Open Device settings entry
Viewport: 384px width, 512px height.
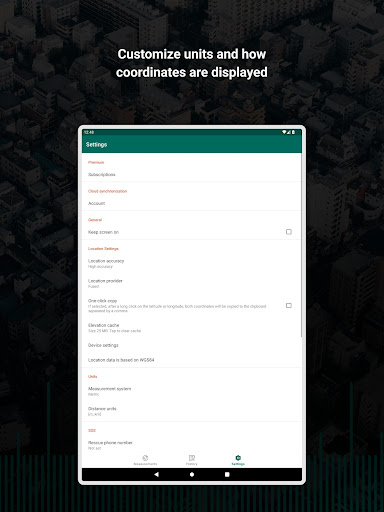[x=192, y=345]
